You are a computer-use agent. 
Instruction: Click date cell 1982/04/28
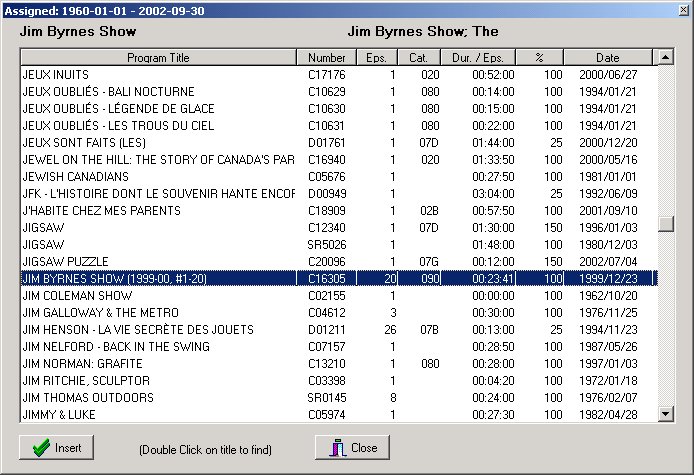(x=608, y=414)
